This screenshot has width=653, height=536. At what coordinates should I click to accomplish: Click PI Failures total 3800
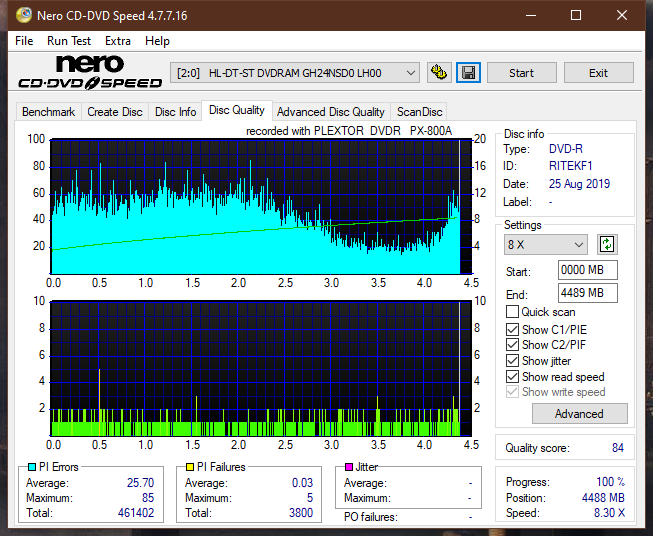tap(301, 513)
